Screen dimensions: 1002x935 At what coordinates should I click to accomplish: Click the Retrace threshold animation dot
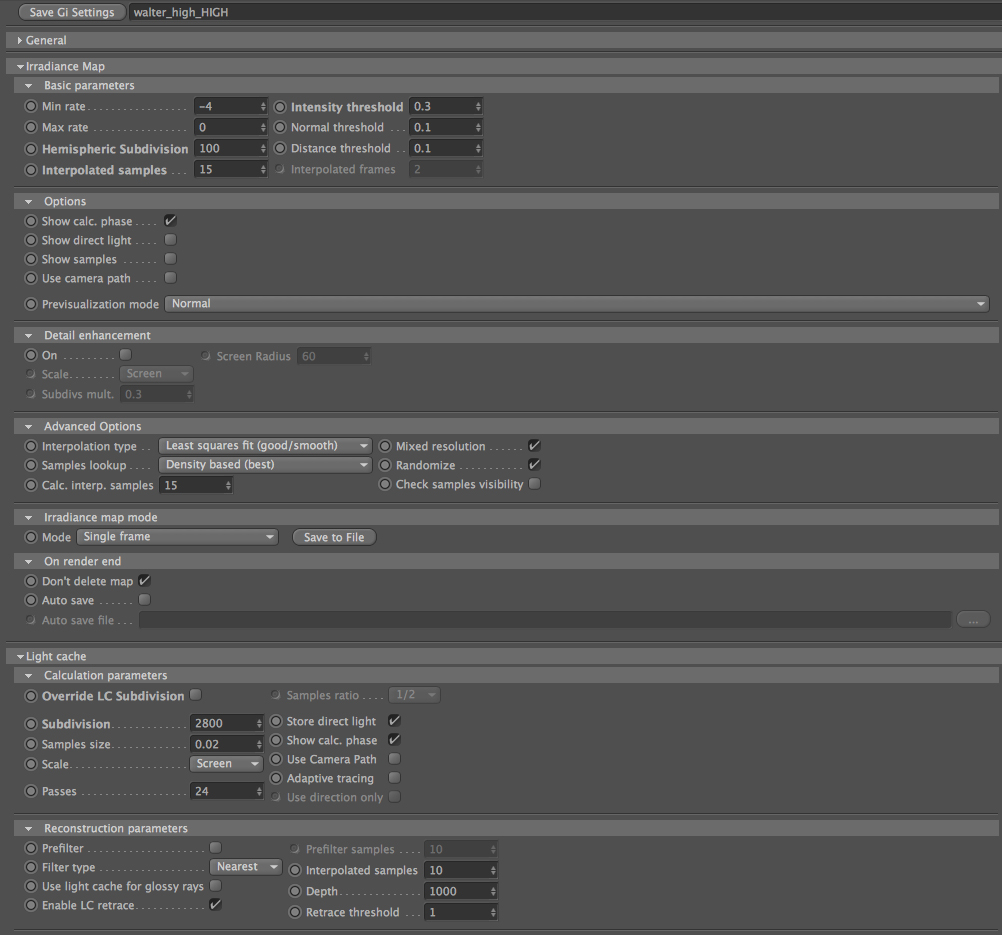(x=295, y=912)
